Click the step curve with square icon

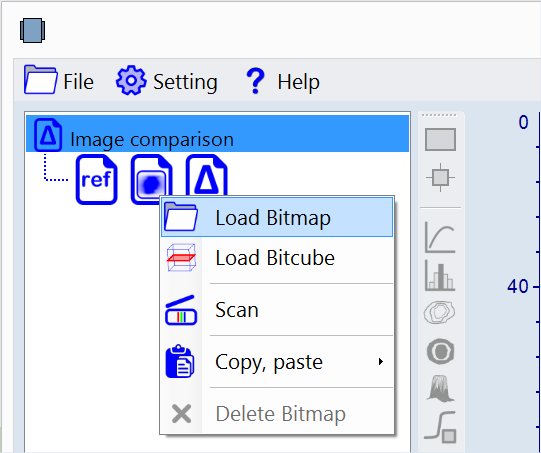[x=440, y=427]
